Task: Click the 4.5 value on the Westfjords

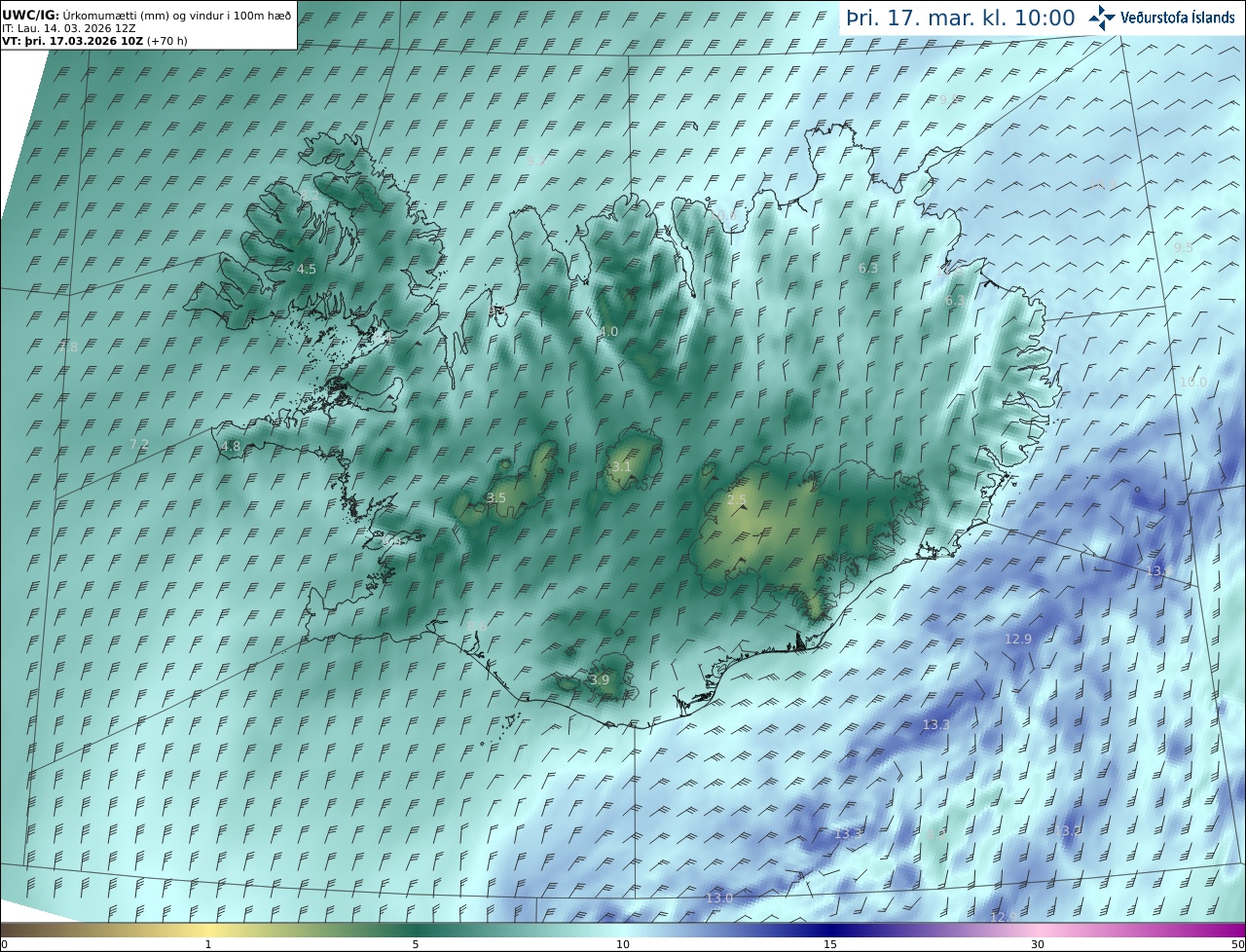Action: tap(307, 269)
